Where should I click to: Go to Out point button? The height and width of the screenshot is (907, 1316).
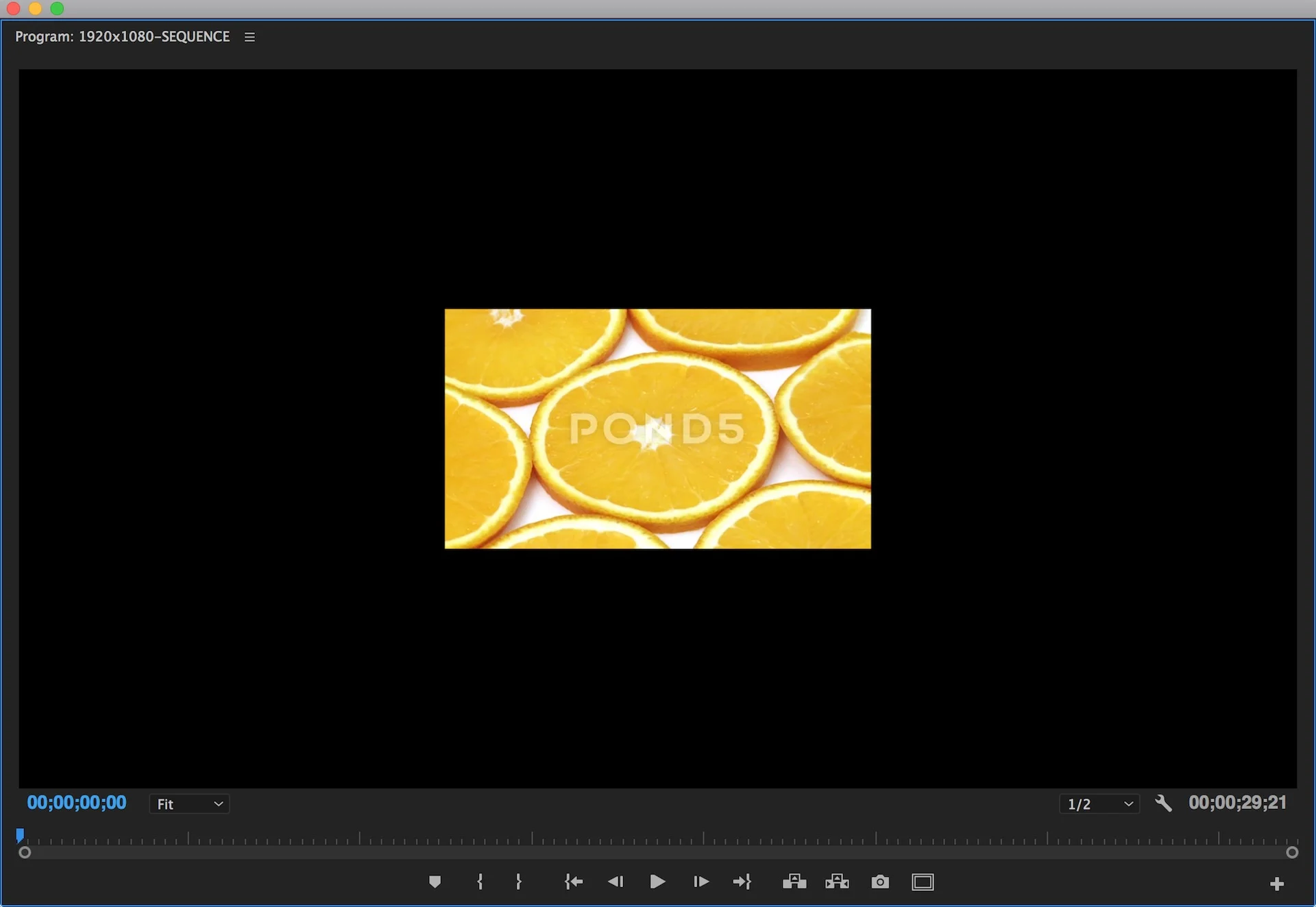point(742,882)
